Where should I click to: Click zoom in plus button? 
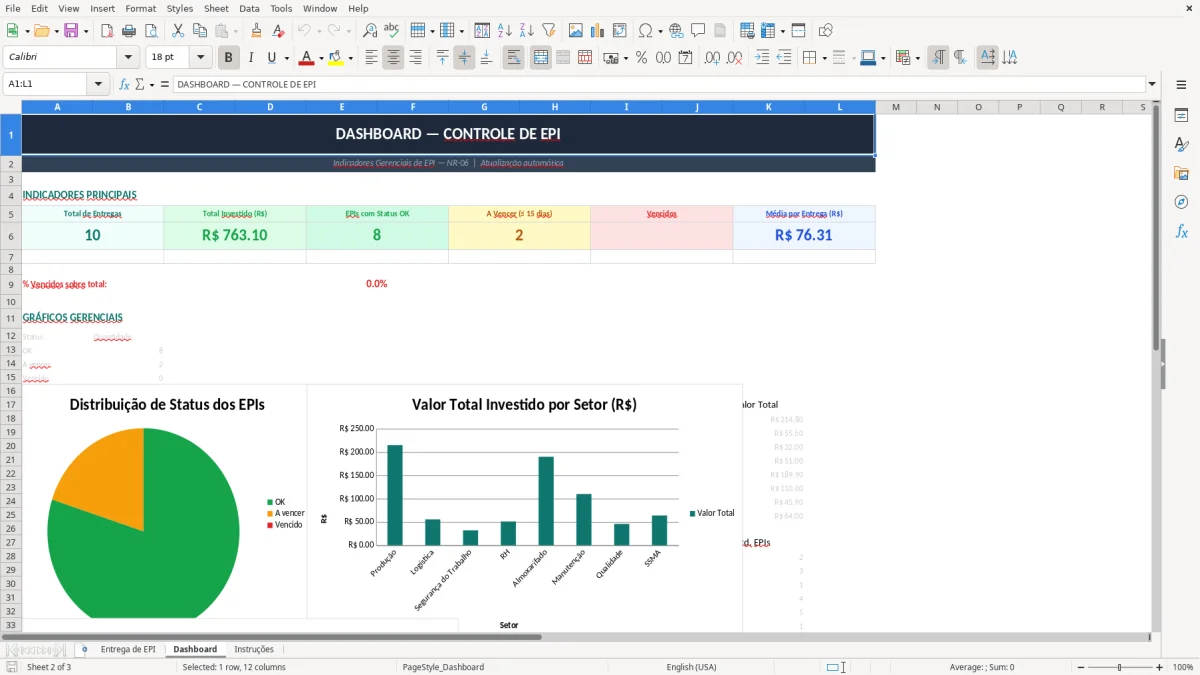1160,667
